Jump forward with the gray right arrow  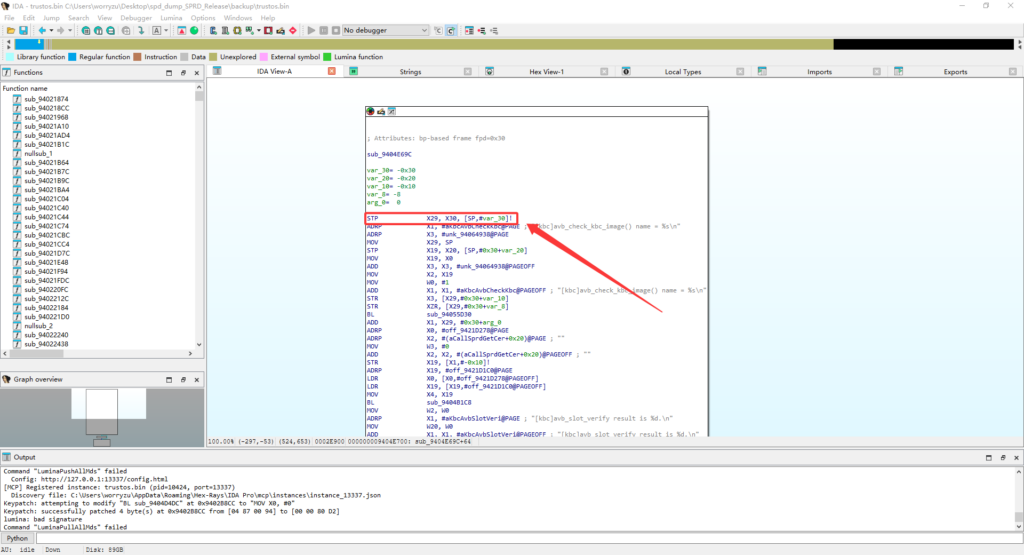coord(60,30)
